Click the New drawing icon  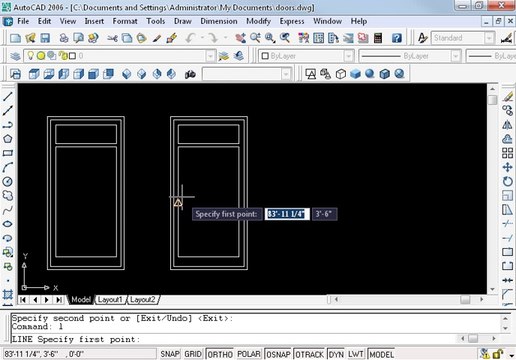point(15,38)
